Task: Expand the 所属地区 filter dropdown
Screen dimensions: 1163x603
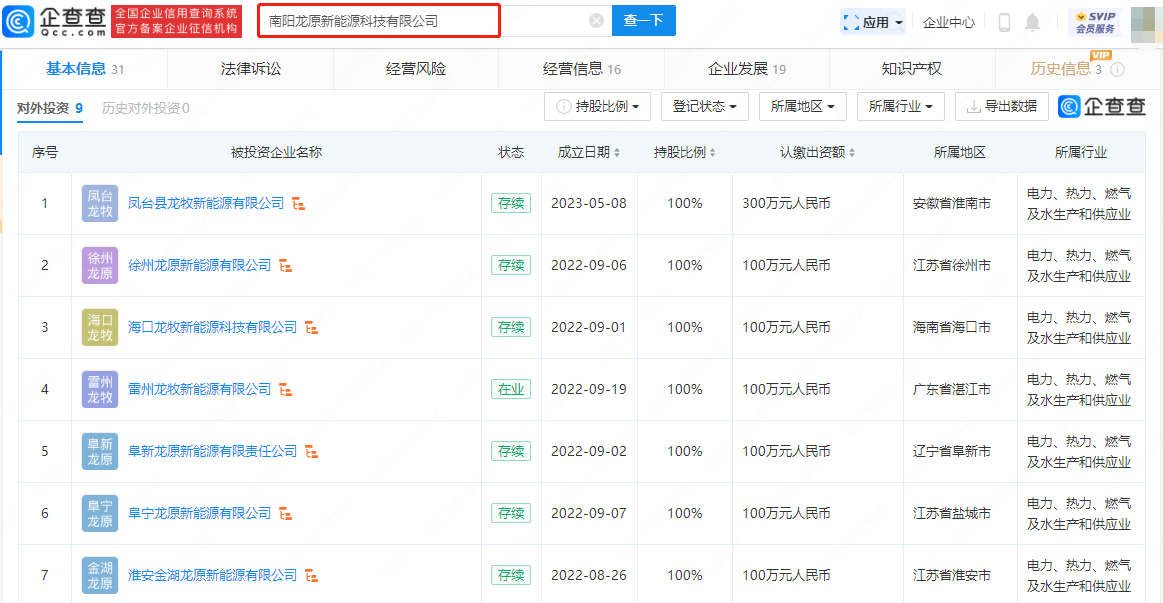Action: (803, 107)
